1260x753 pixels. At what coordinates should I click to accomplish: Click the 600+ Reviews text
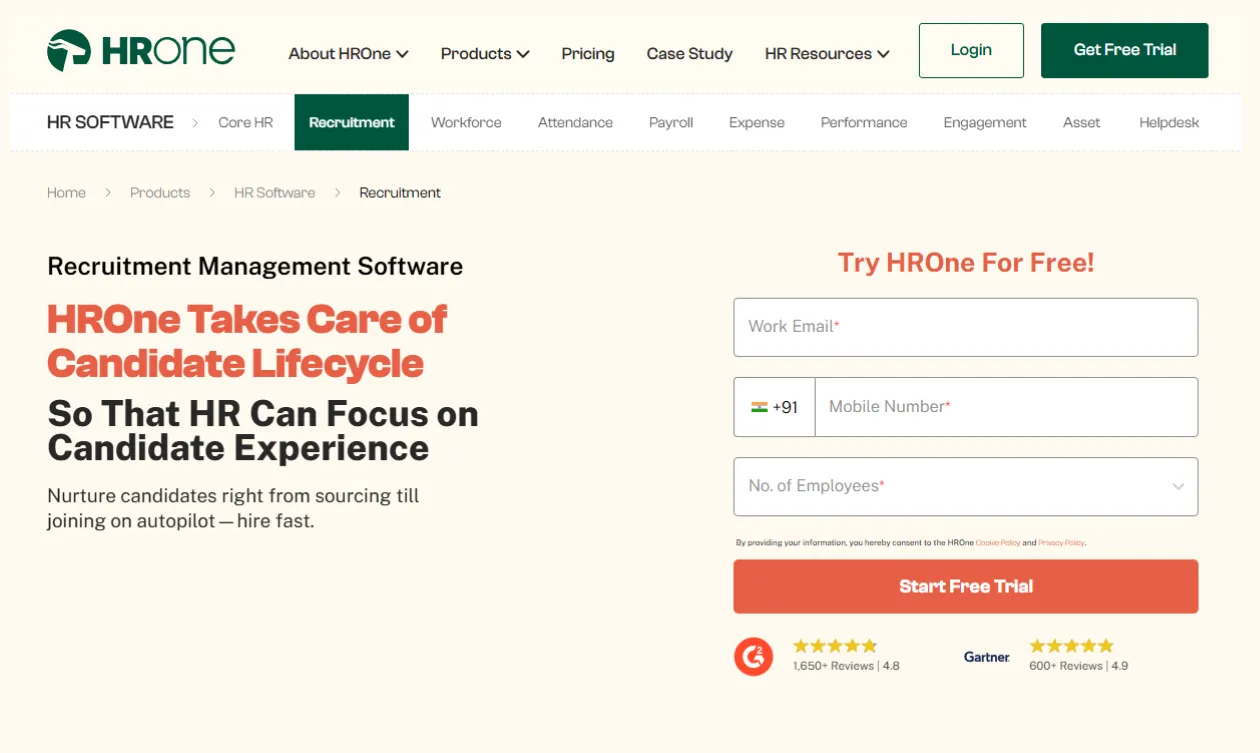point(1066,666)
